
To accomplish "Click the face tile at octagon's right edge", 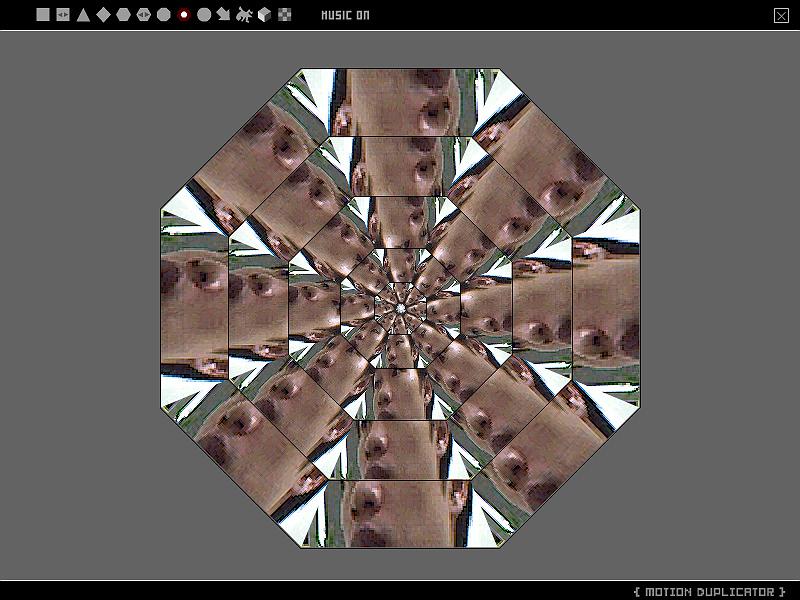I will (x=605, y=308).
